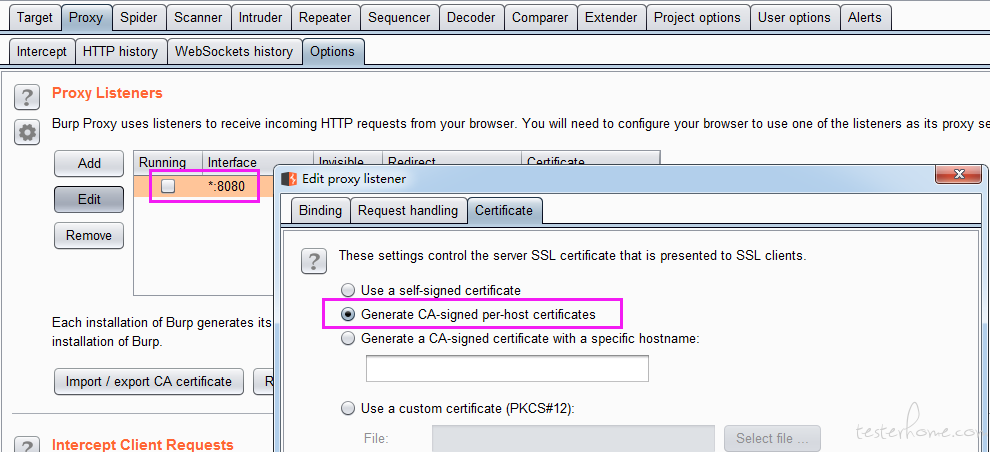Select Use a custom certificate PKCS#12
Viewport: 990px width, 452px height.
click(x=348, y=408)
